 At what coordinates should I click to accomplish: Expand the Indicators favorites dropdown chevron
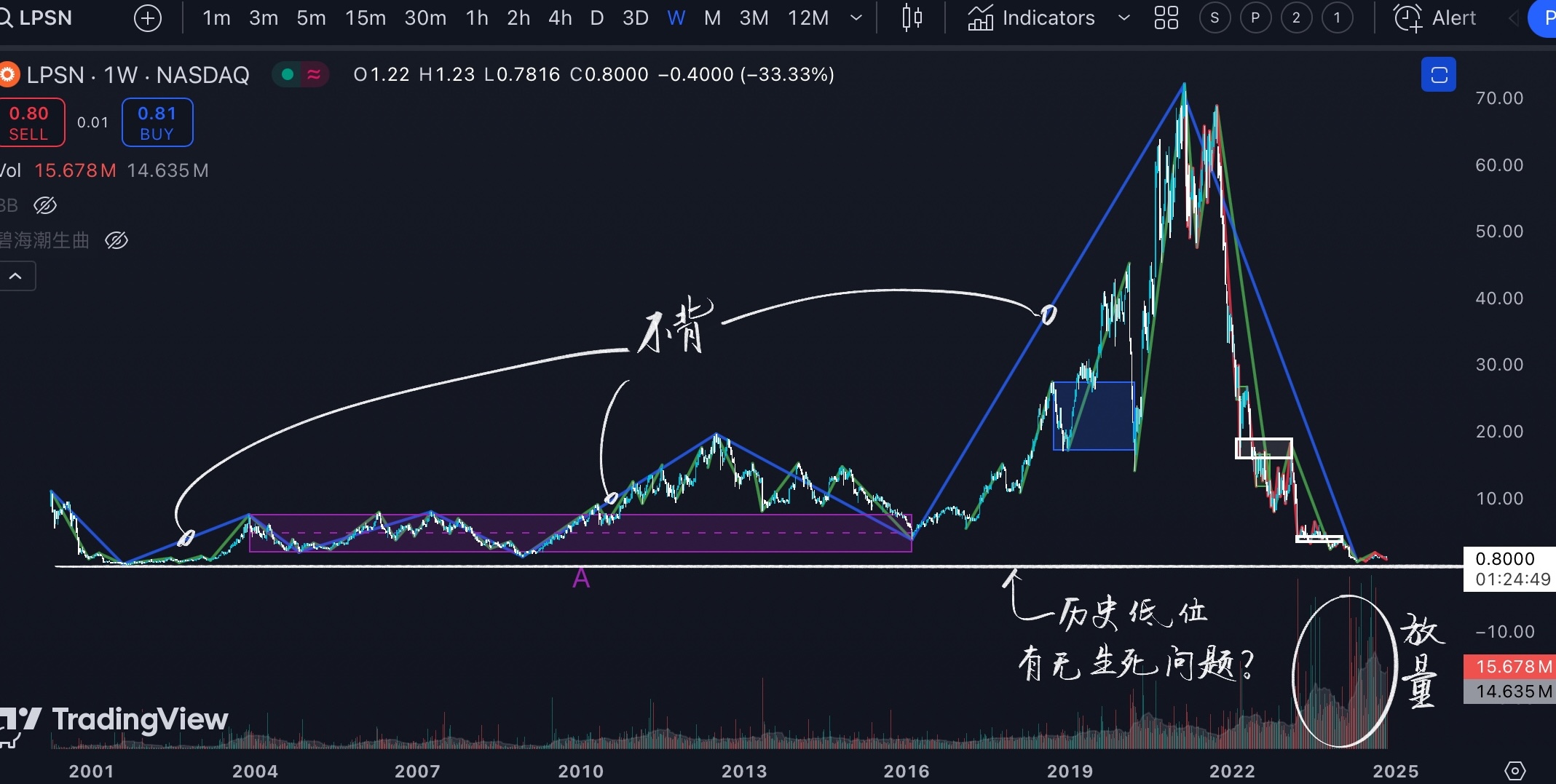(1123, 18)
